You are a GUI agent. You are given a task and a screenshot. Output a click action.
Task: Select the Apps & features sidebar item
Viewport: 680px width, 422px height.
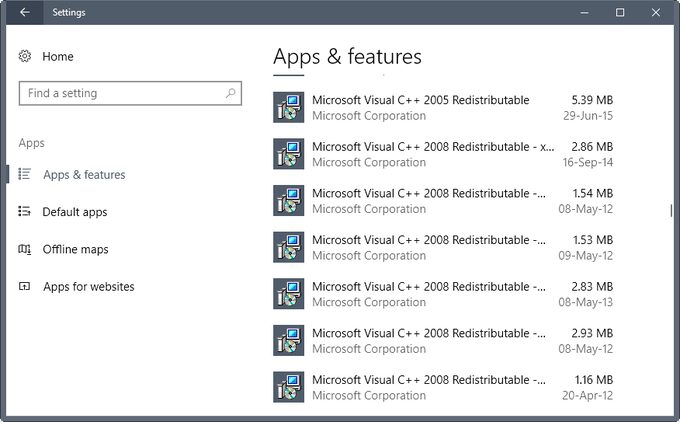coord(84,175)
